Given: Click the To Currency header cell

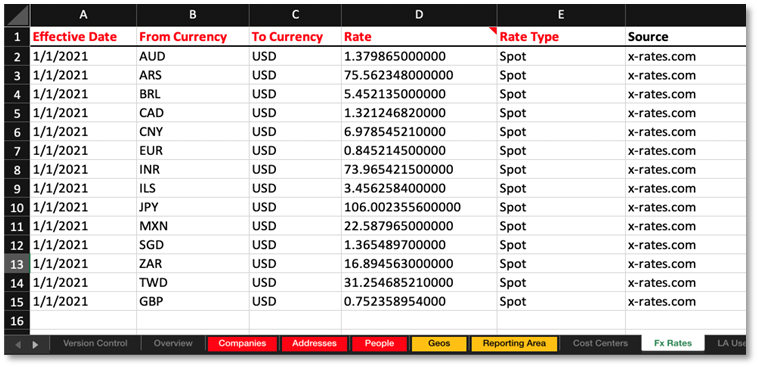Looking at the screenshot, I should 295,37.
